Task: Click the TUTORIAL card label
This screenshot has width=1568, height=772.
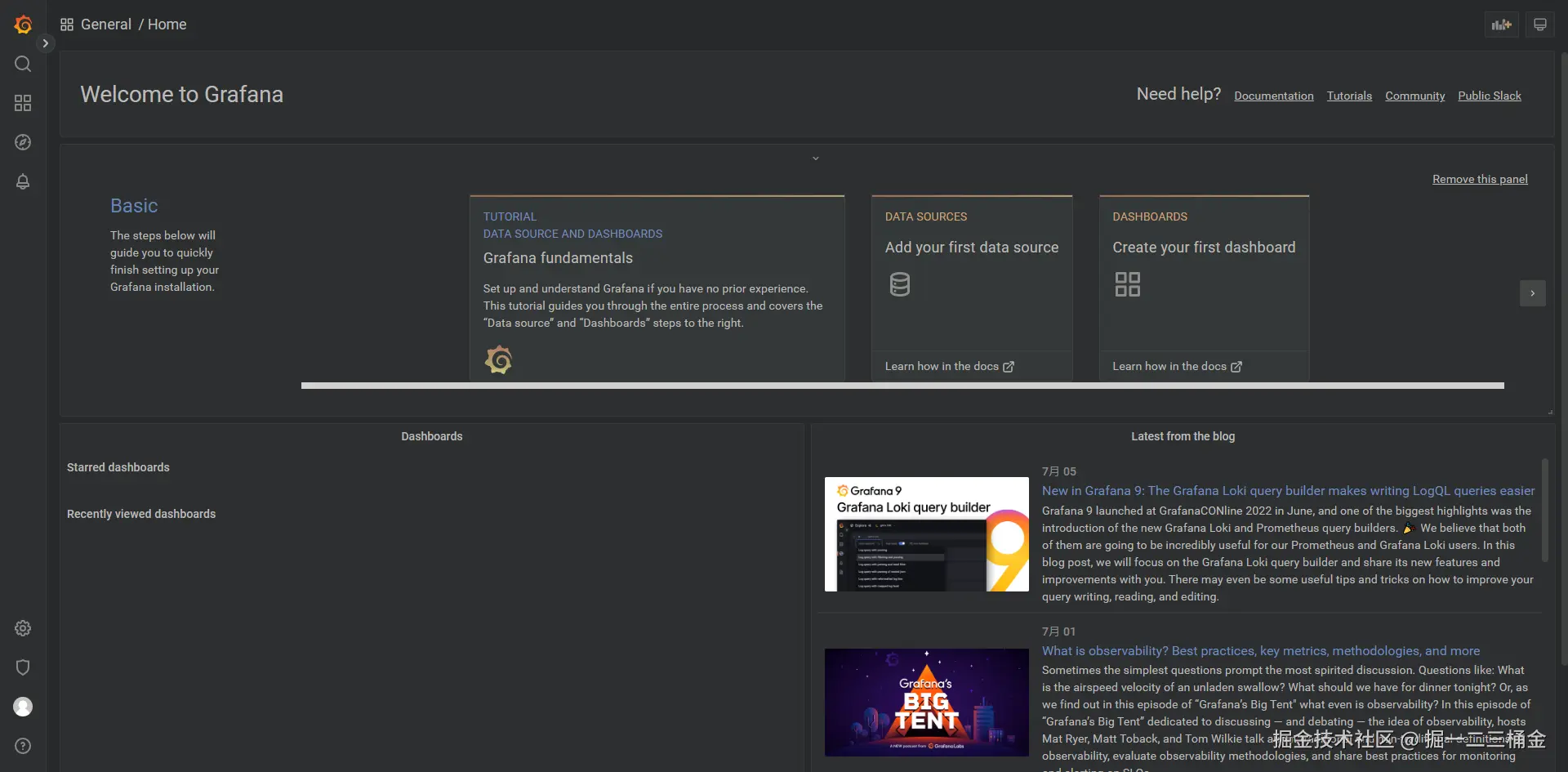Action: 510,216
